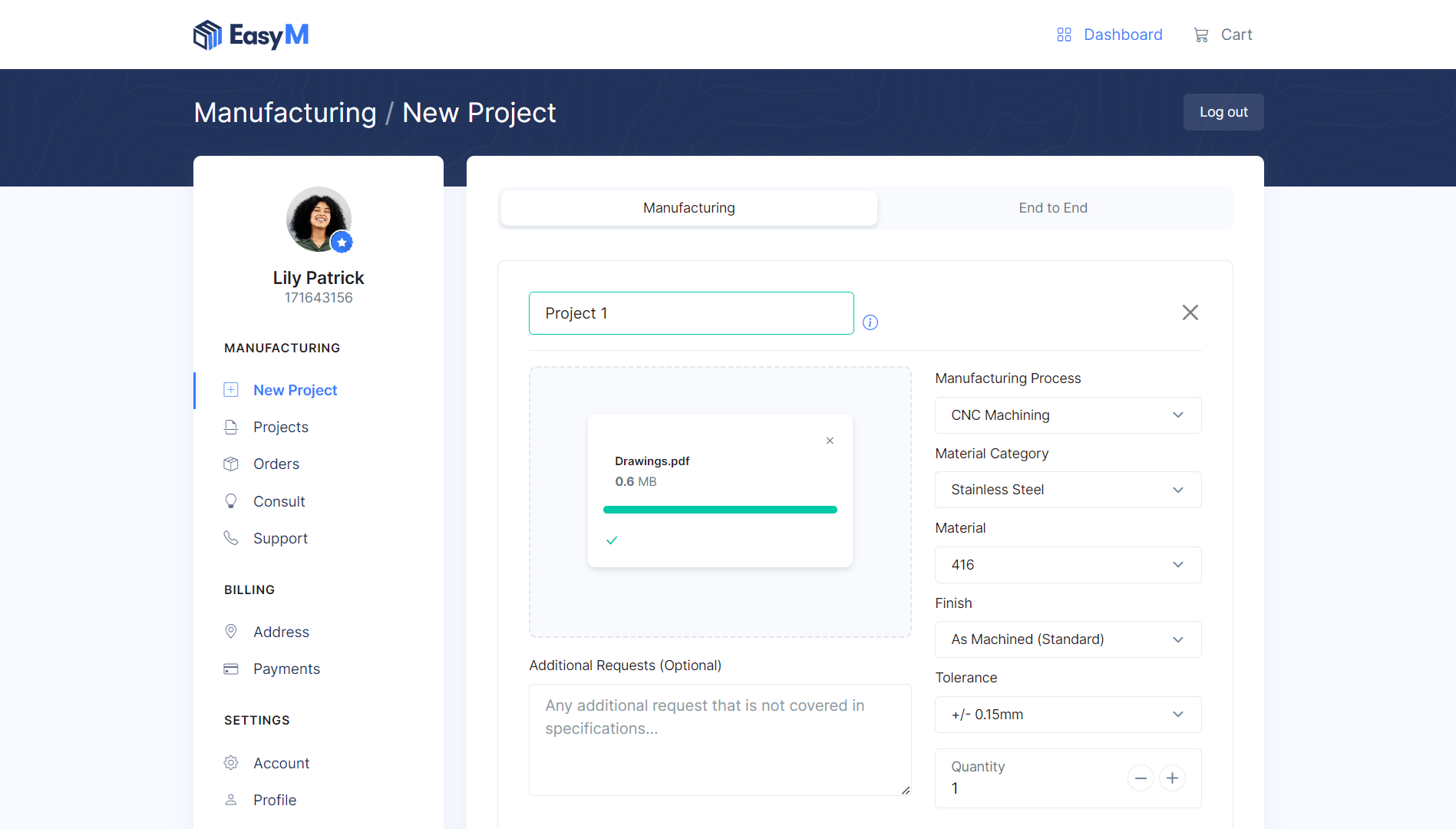Viewport: 1456px width, 829px height.
Task: Open Support in sidebar
Action: point(280,538)
